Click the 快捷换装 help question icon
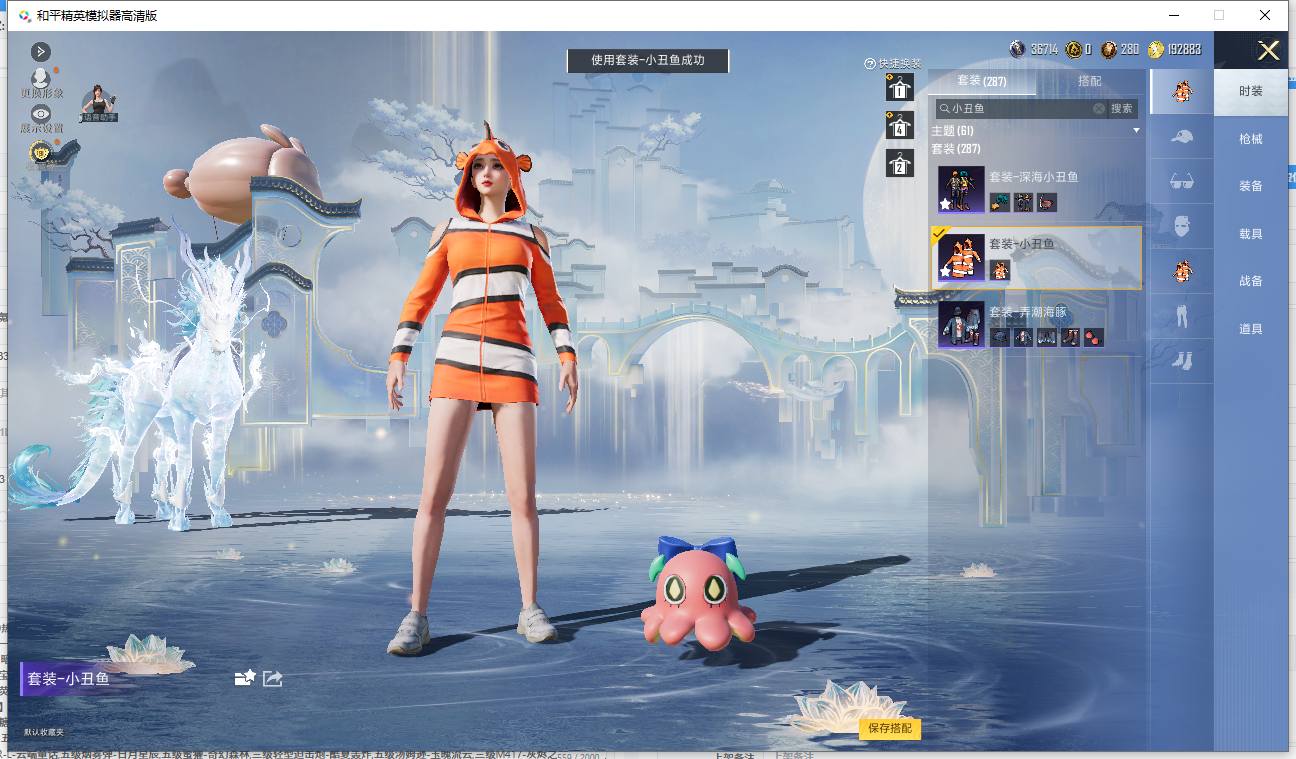This screenshot has height=759, width=1296. point(870,63)
